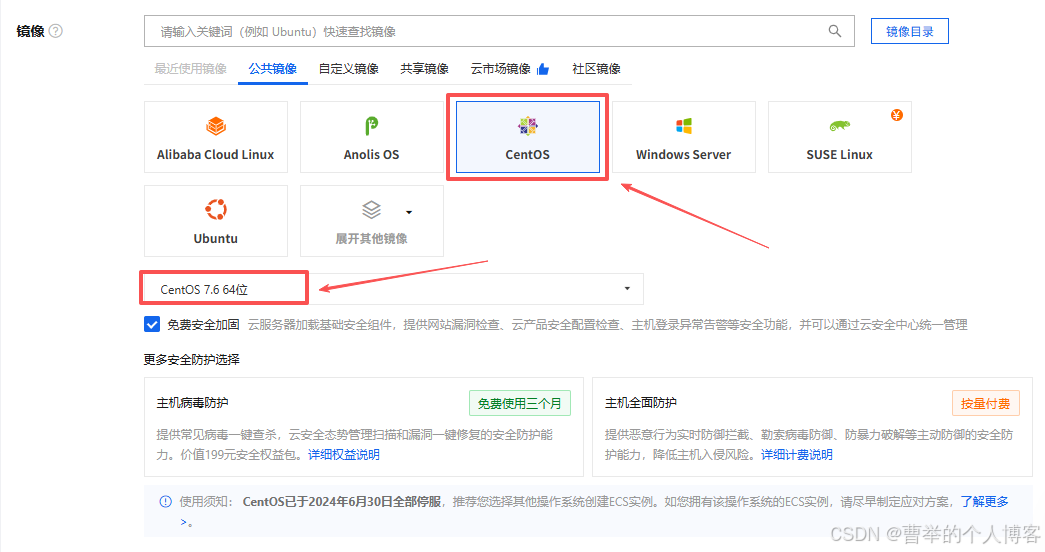This screenshot has height=552, width=1045.
Task: Select the SUSE Linux image card
Action: click(x=840, y=137)
